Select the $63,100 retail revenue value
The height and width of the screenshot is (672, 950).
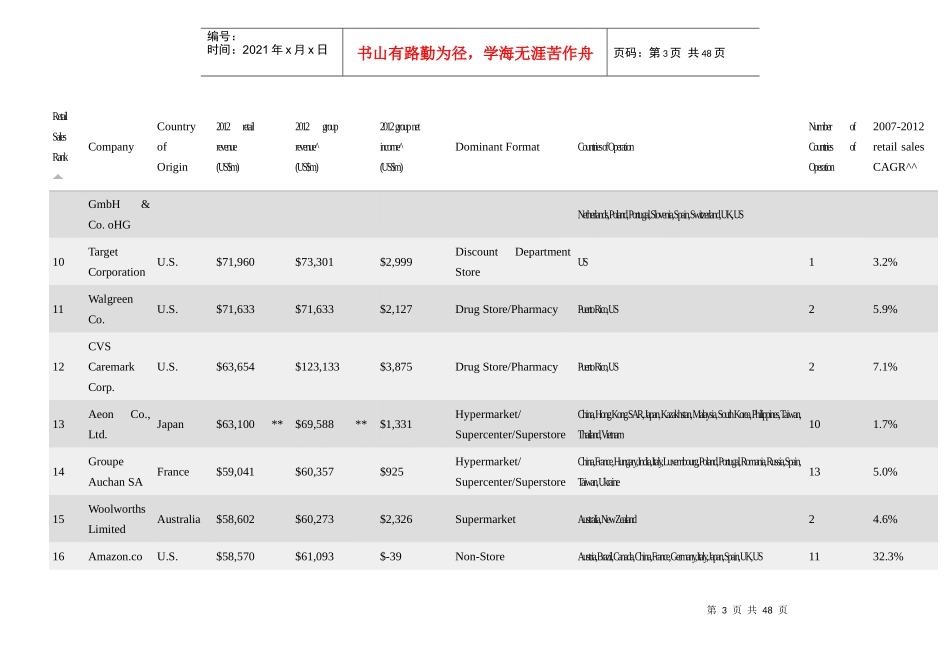click(235, 424)
